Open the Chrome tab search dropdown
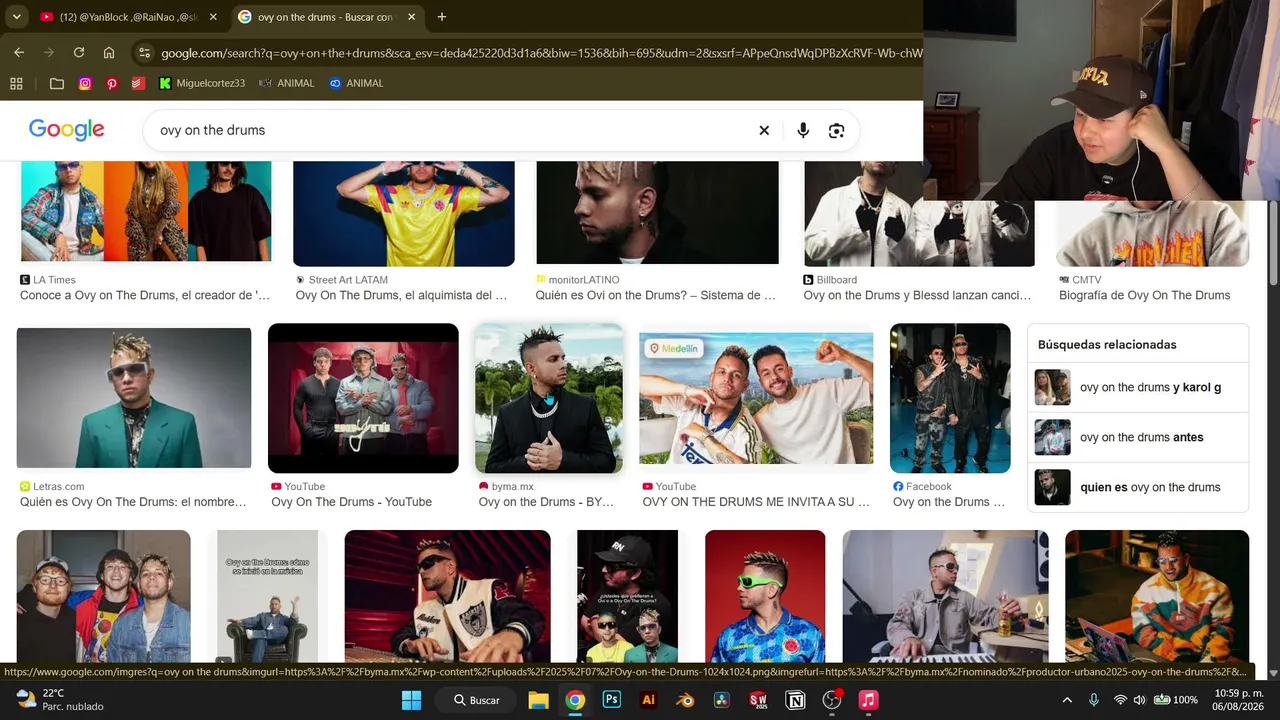 tap(16, 17)
